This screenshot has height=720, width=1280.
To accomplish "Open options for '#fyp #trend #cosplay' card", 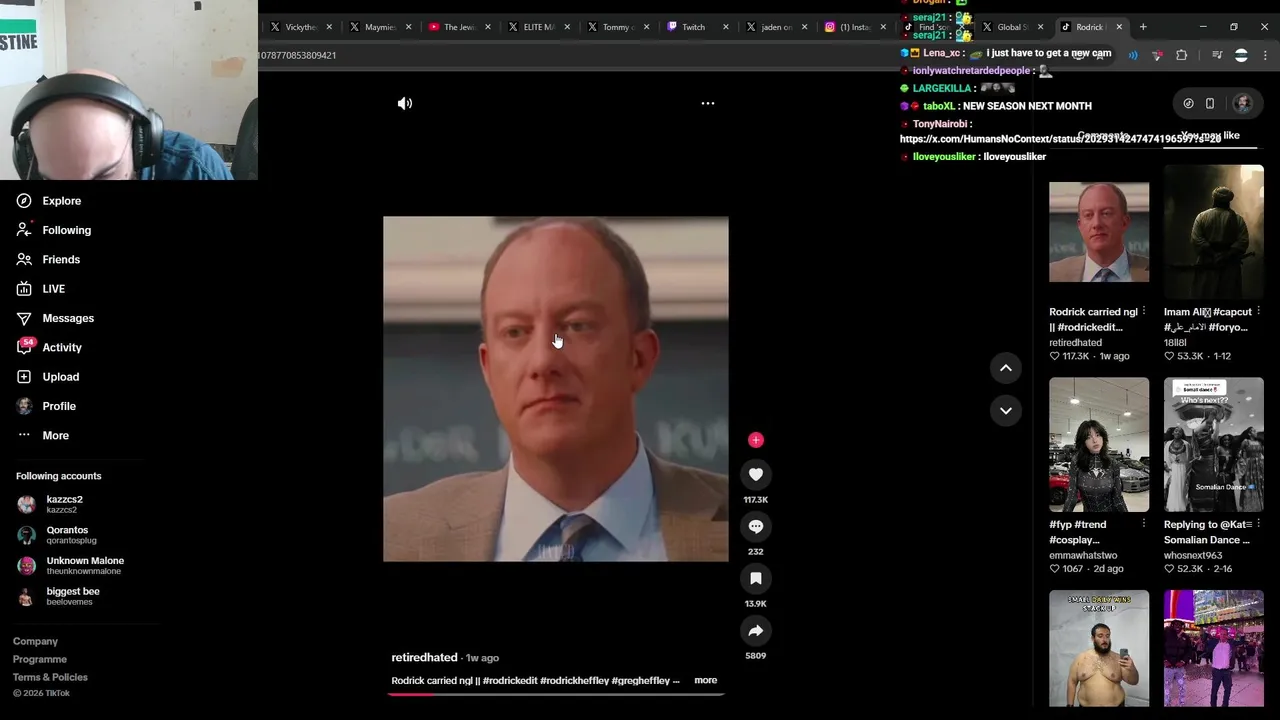I will [x=1144, y=523].
